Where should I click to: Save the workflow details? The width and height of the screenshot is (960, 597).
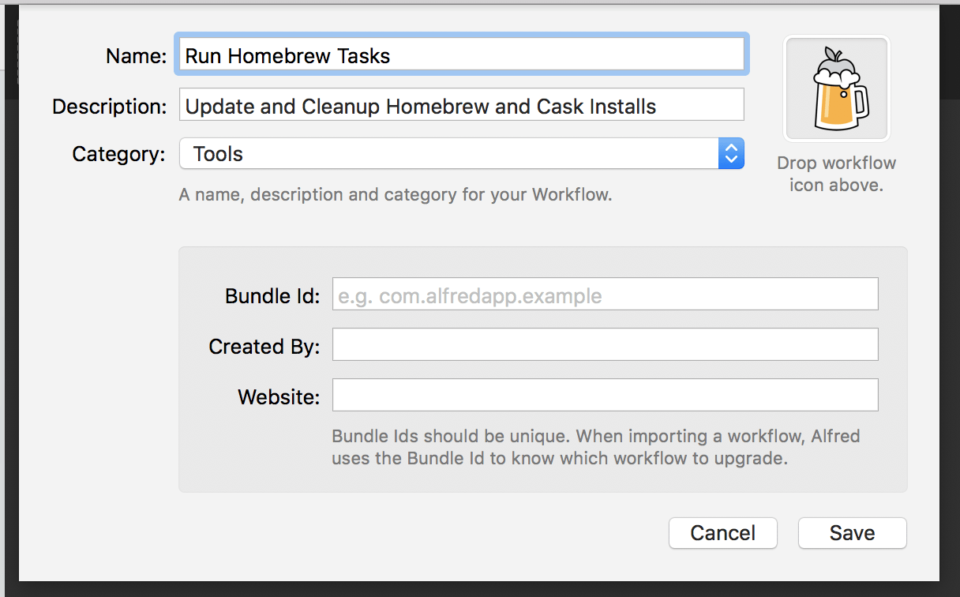tap(852, 533)
